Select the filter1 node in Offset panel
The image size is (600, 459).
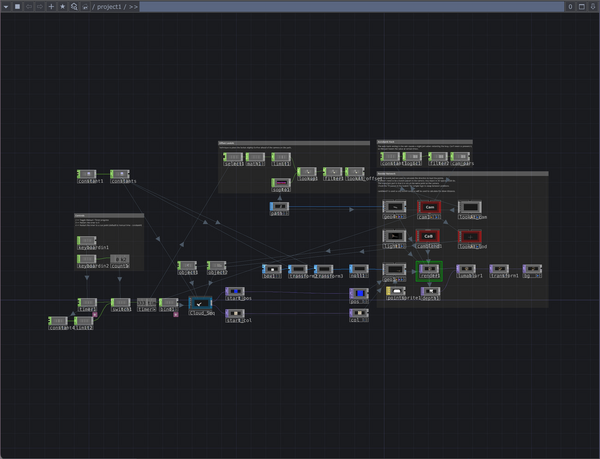[x=333, y=172]
